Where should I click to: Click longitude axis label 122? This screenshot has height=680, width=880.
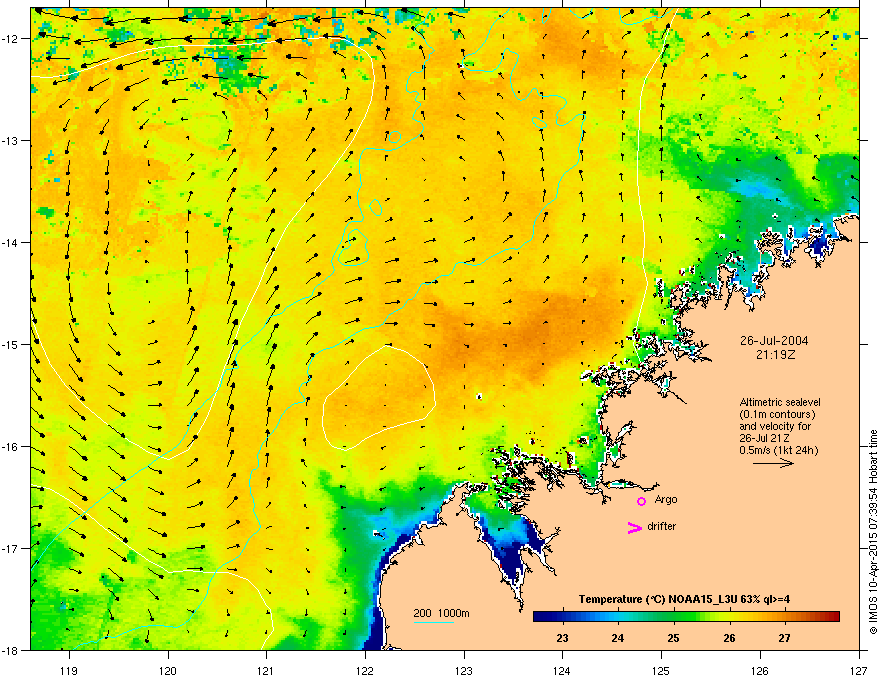pyautogui.click(x=365, y=671)
